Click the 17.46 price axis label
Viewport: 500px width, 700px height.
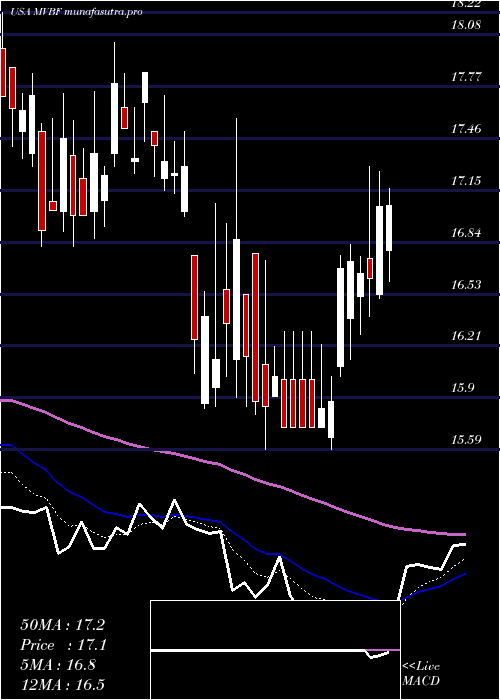click(x=466, y=129)
